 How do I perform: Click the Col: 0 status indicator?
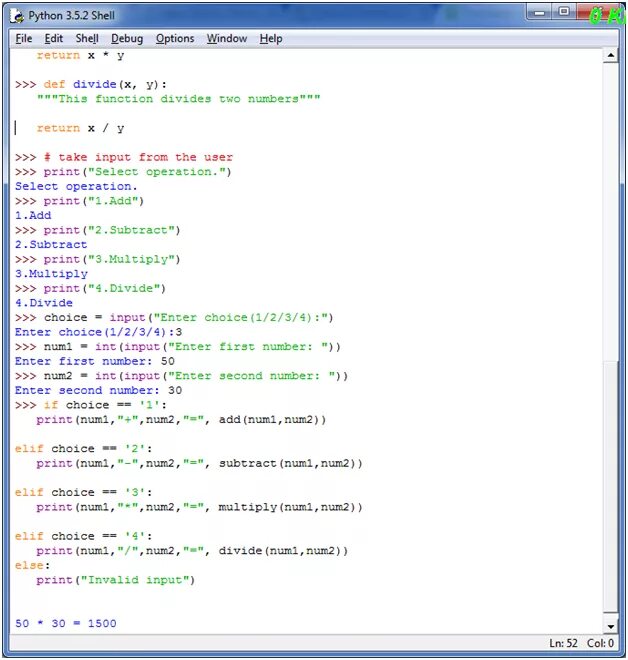tap(600, 643)
